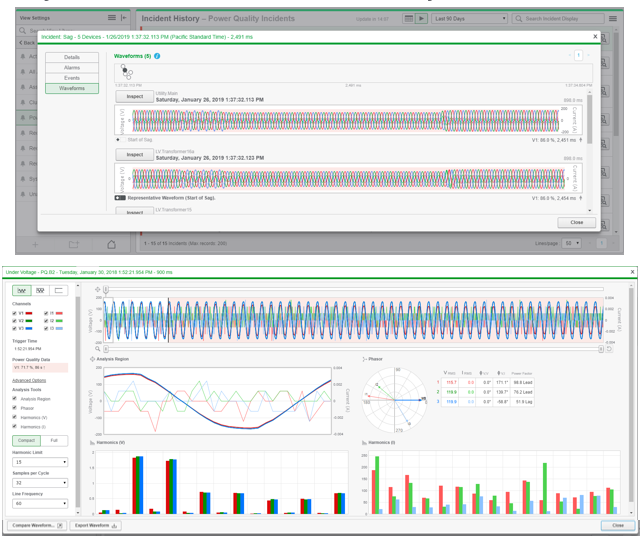Viewport: 643px width, 543px height.
Task: Click the Search Incident Display field
Action: pyautogui.click(x=558, y=18)
